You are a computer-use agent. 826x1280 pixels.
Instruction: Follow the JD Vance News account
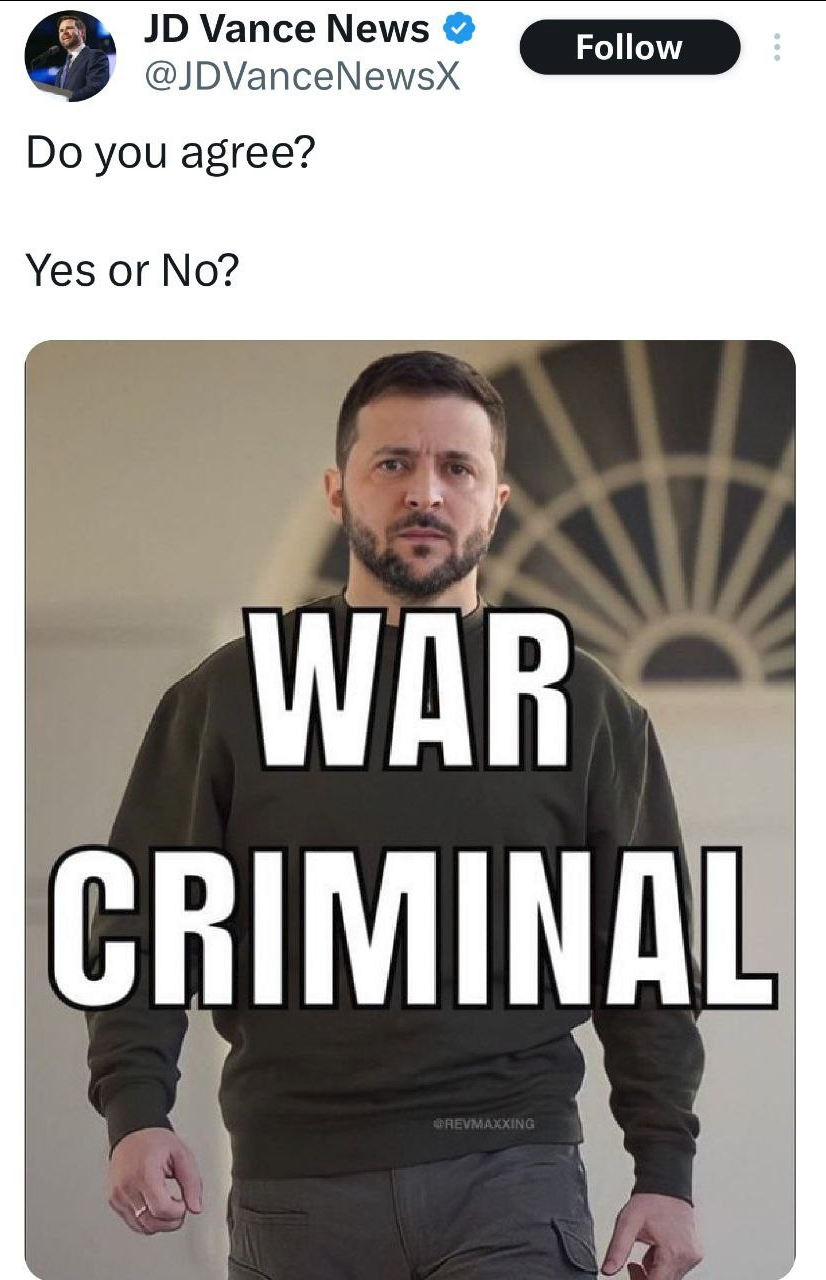629,47
